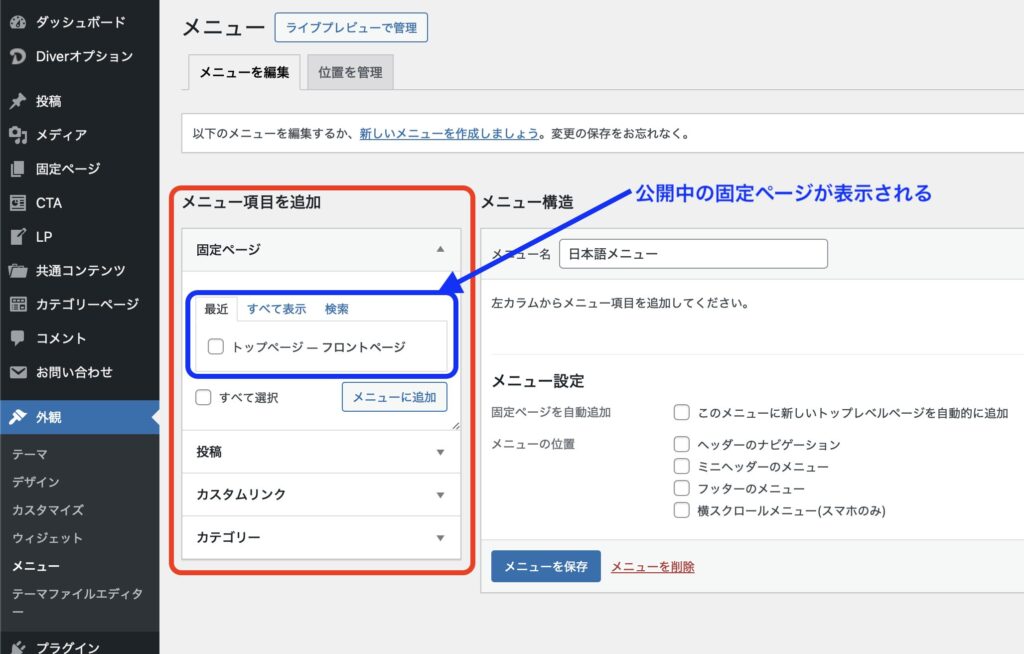This screenshot has width=1024, height=654.
Task: Click the comment bubble icon for コメント
Action: coord(17,338)
